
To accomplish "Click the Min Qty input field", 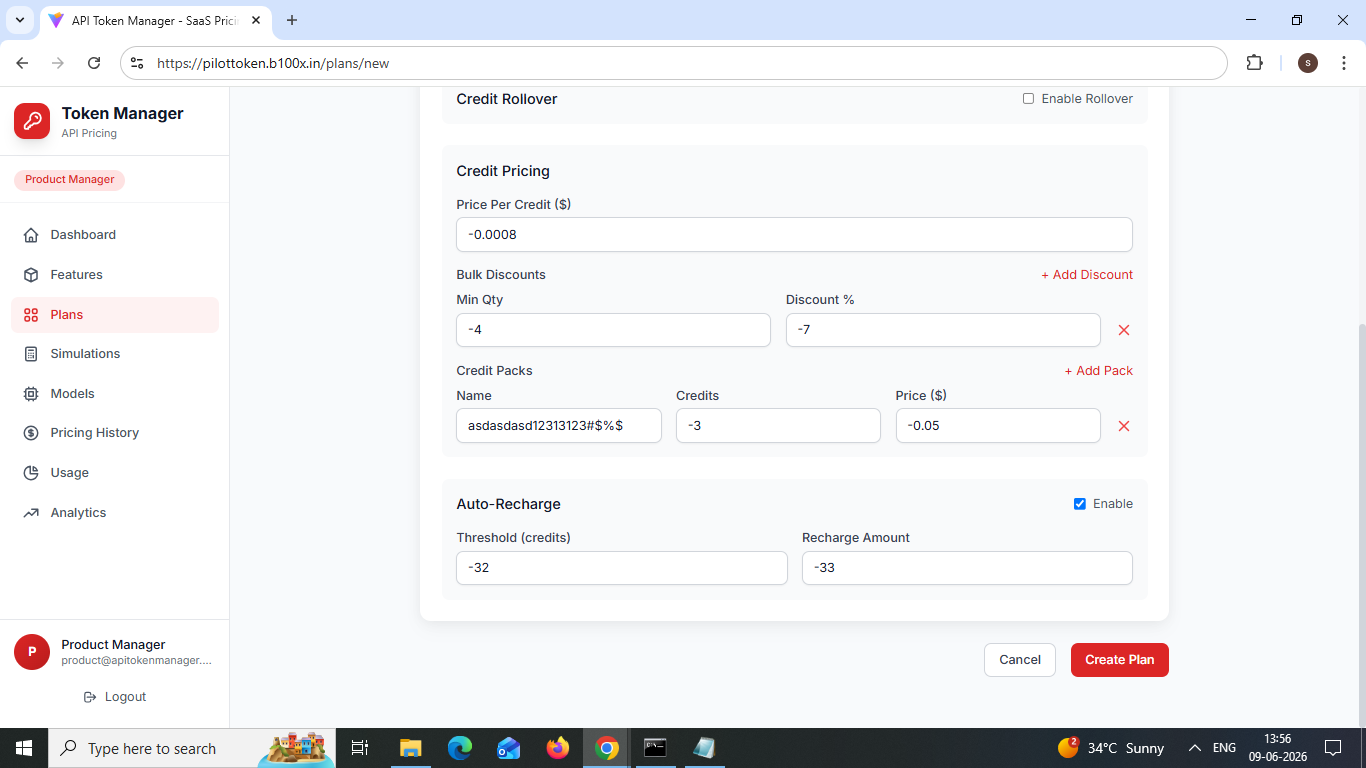I will 613,330.
